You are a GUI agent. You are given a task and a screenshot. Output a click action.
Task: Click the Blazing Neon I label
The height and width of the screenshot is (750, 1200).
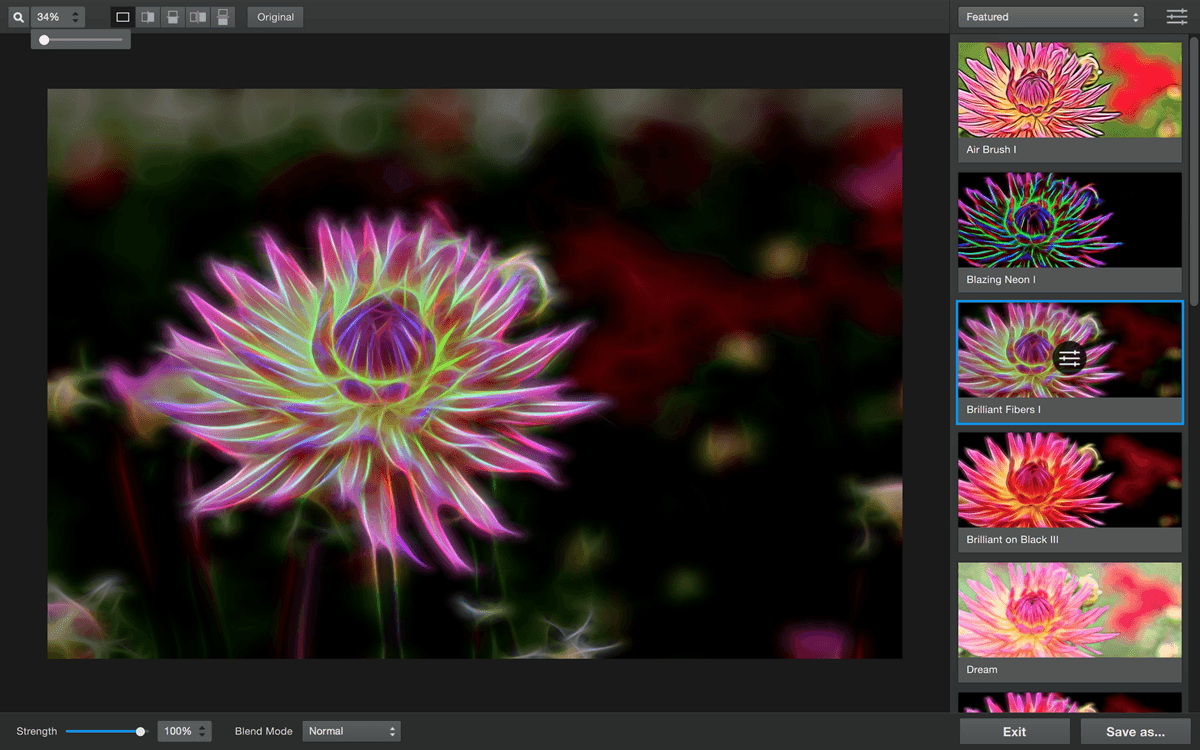[1001, 280]
